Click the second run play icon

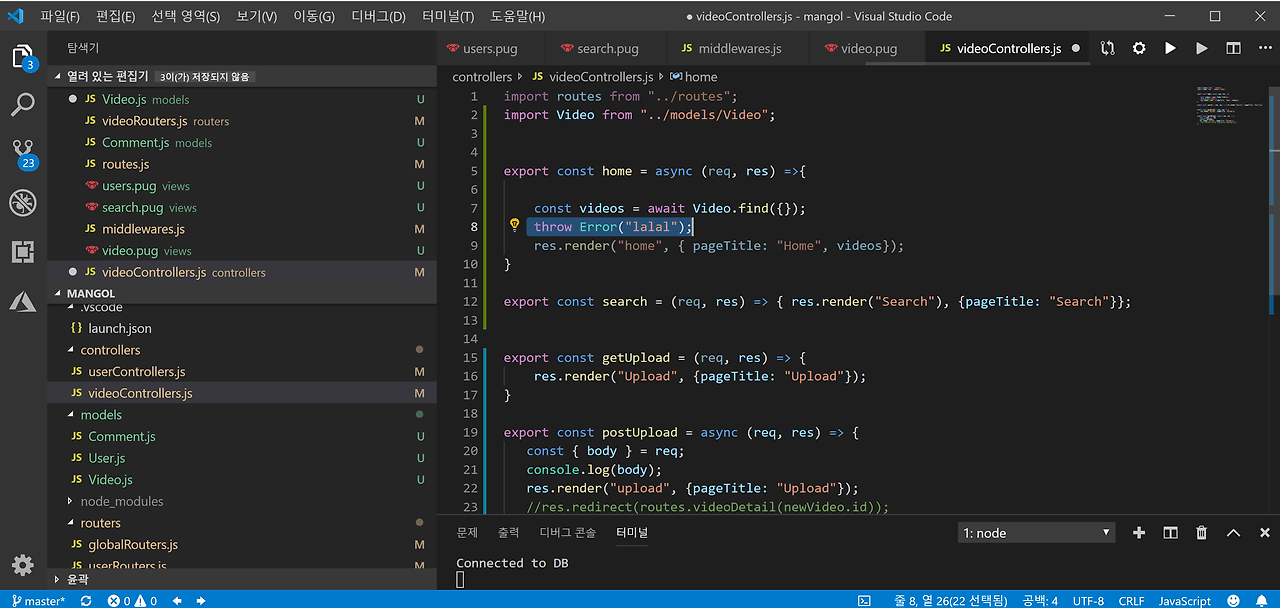click(x=1202, y=48)
